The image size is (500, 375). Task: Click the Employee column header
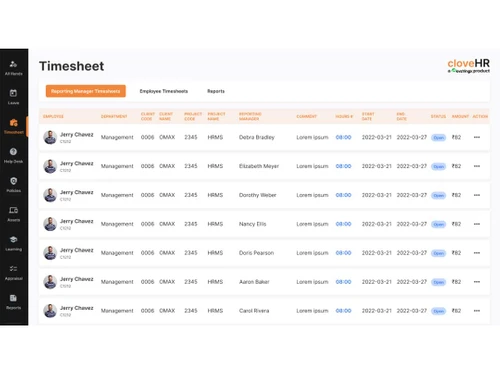tap(53, 116)
